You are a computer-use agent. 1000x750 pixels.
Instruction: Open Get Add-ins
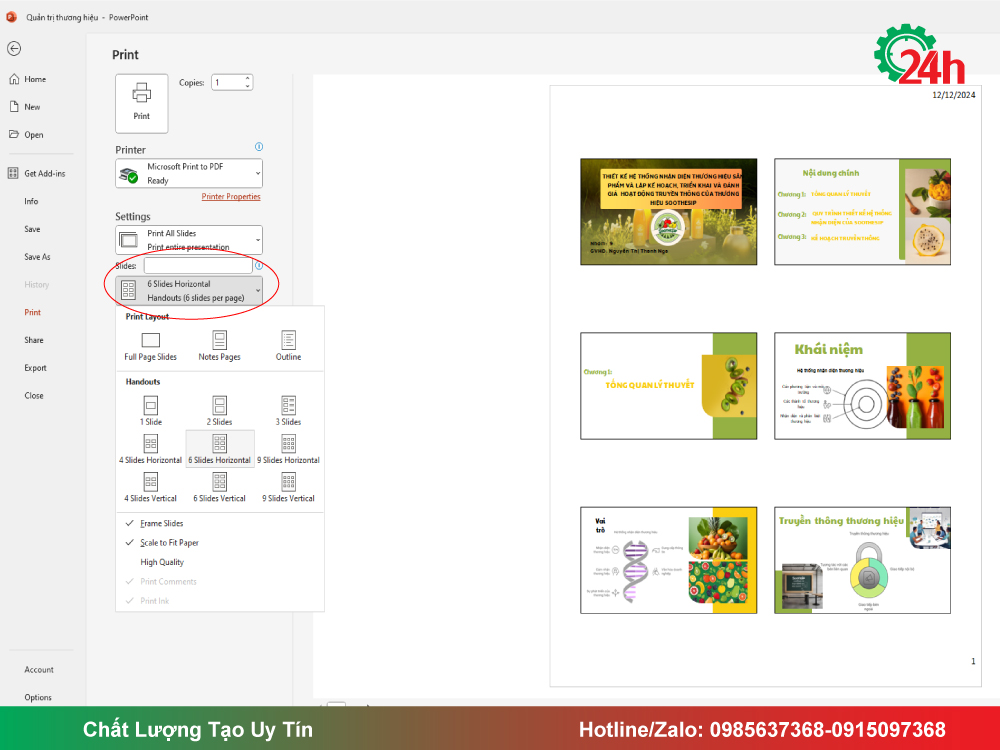[37, 173]
